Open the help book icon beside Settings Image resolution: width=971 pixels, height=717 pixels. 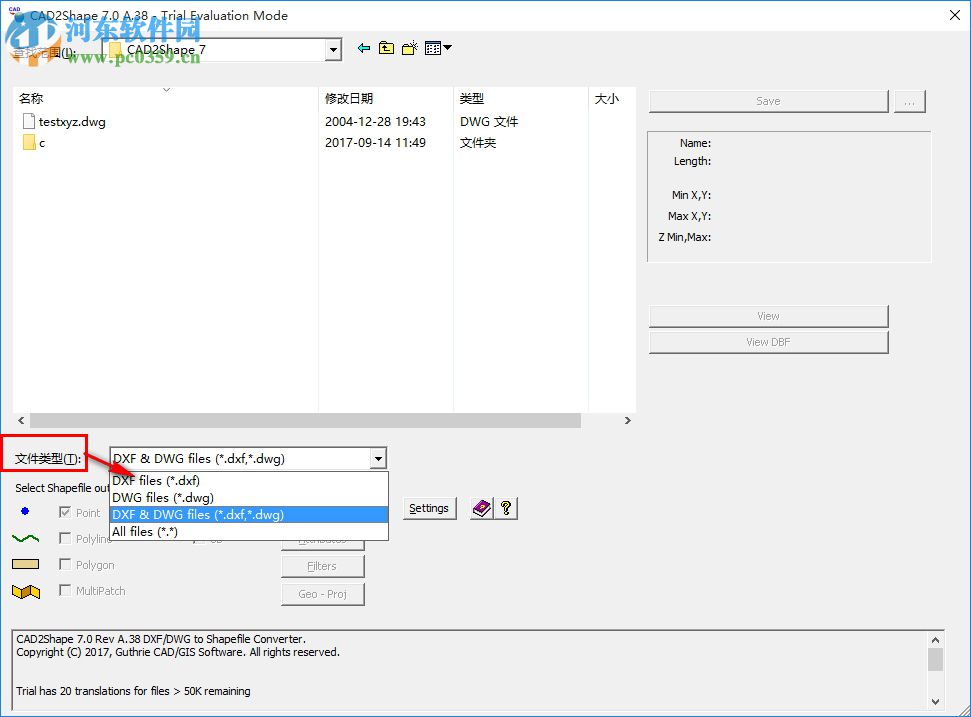[x=481, y=508]
